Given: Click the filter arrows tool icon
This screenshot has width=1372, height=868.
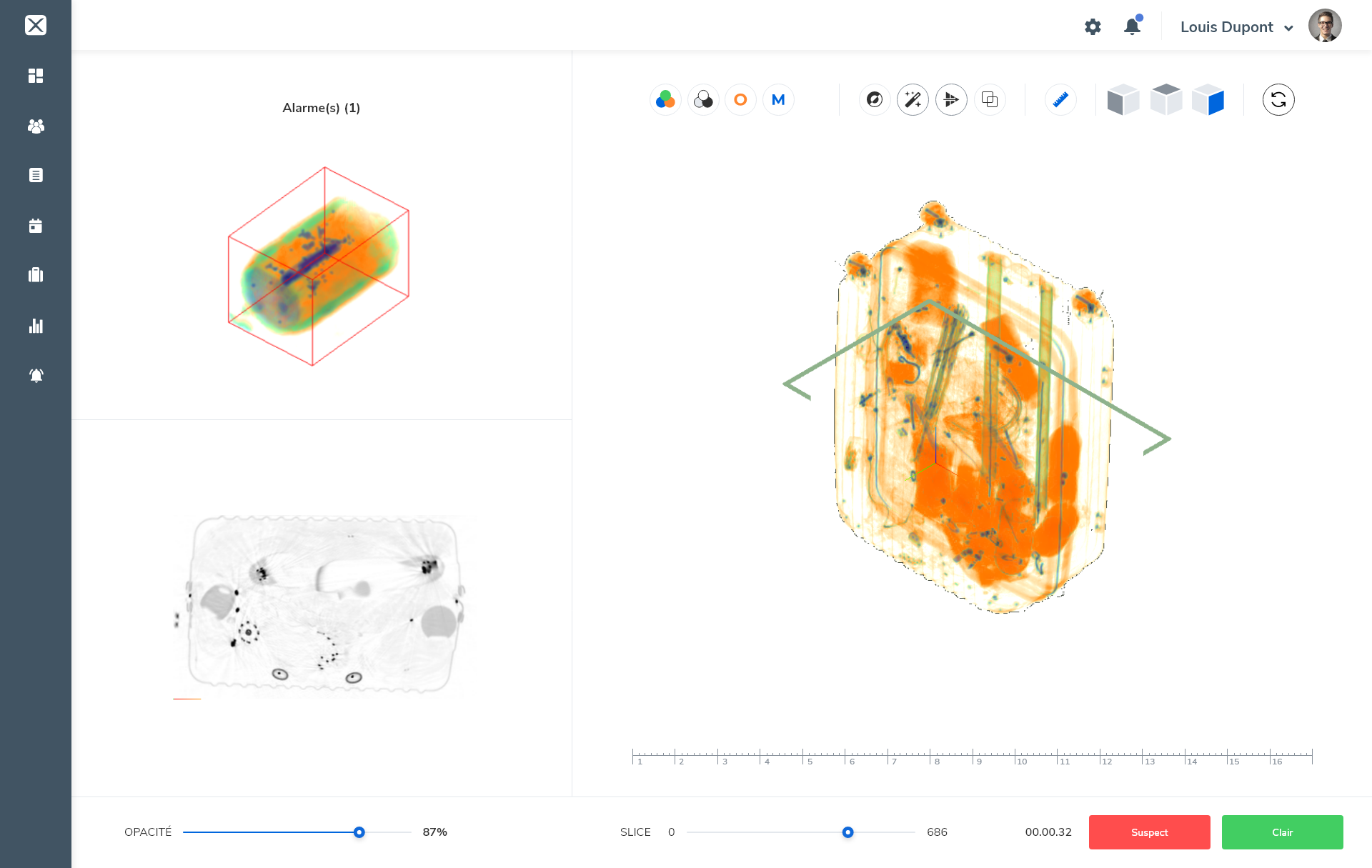Looking at the screenshot, I should (951, 100).
